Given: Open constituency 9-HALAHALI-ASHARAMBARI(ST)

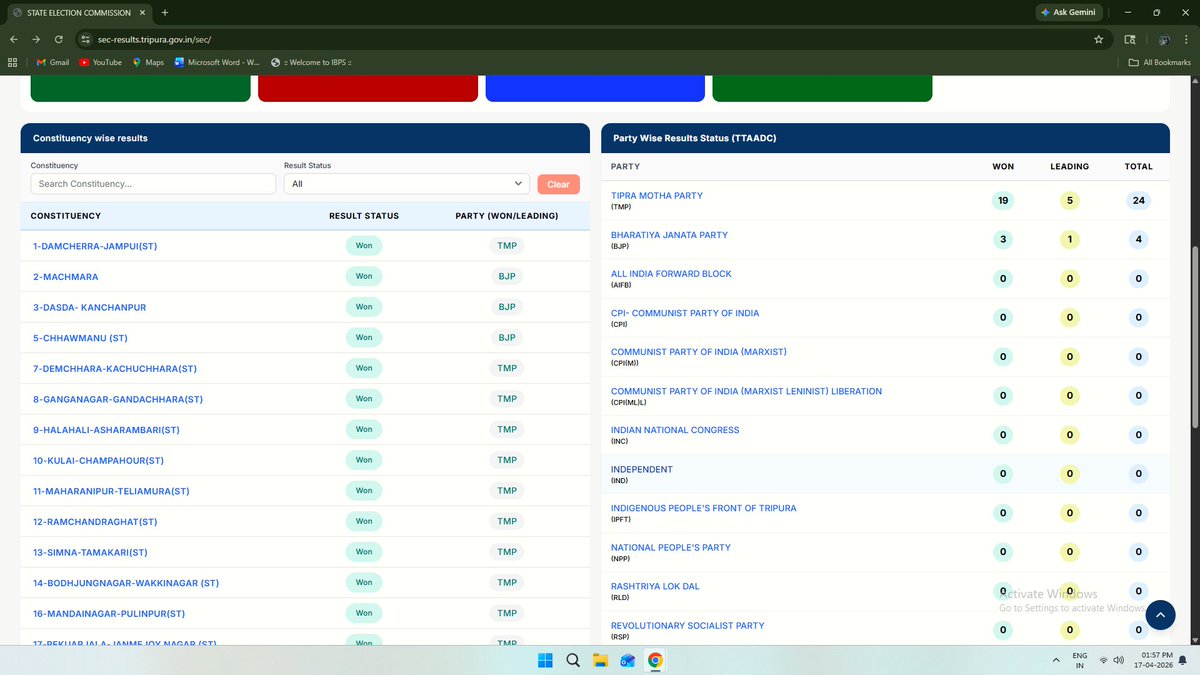Looking at the screenshot, I should (x=106, y=430).
